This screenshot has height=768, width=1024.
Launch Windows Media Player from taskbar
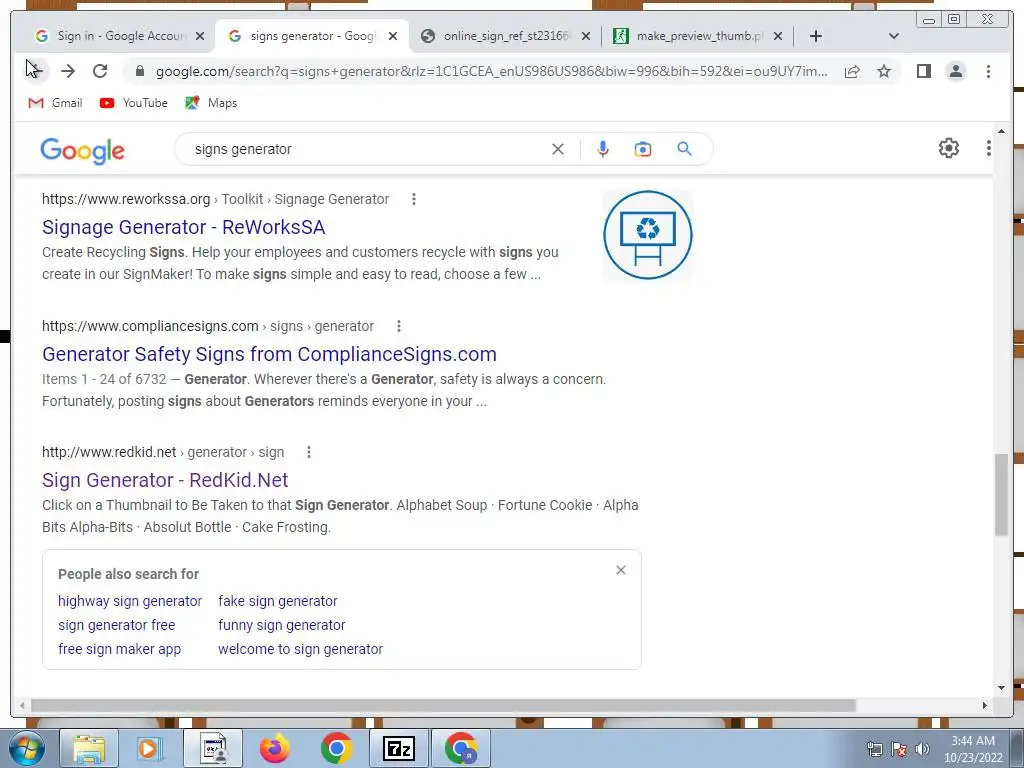click(x=149, y=748)
